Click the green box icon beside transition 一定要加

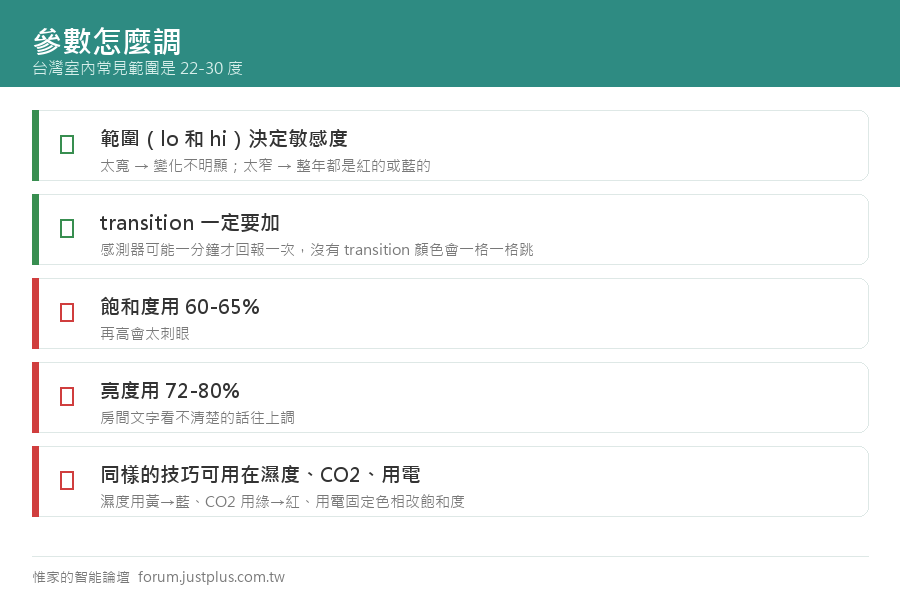pyautogui.click(x=67, y=229)
